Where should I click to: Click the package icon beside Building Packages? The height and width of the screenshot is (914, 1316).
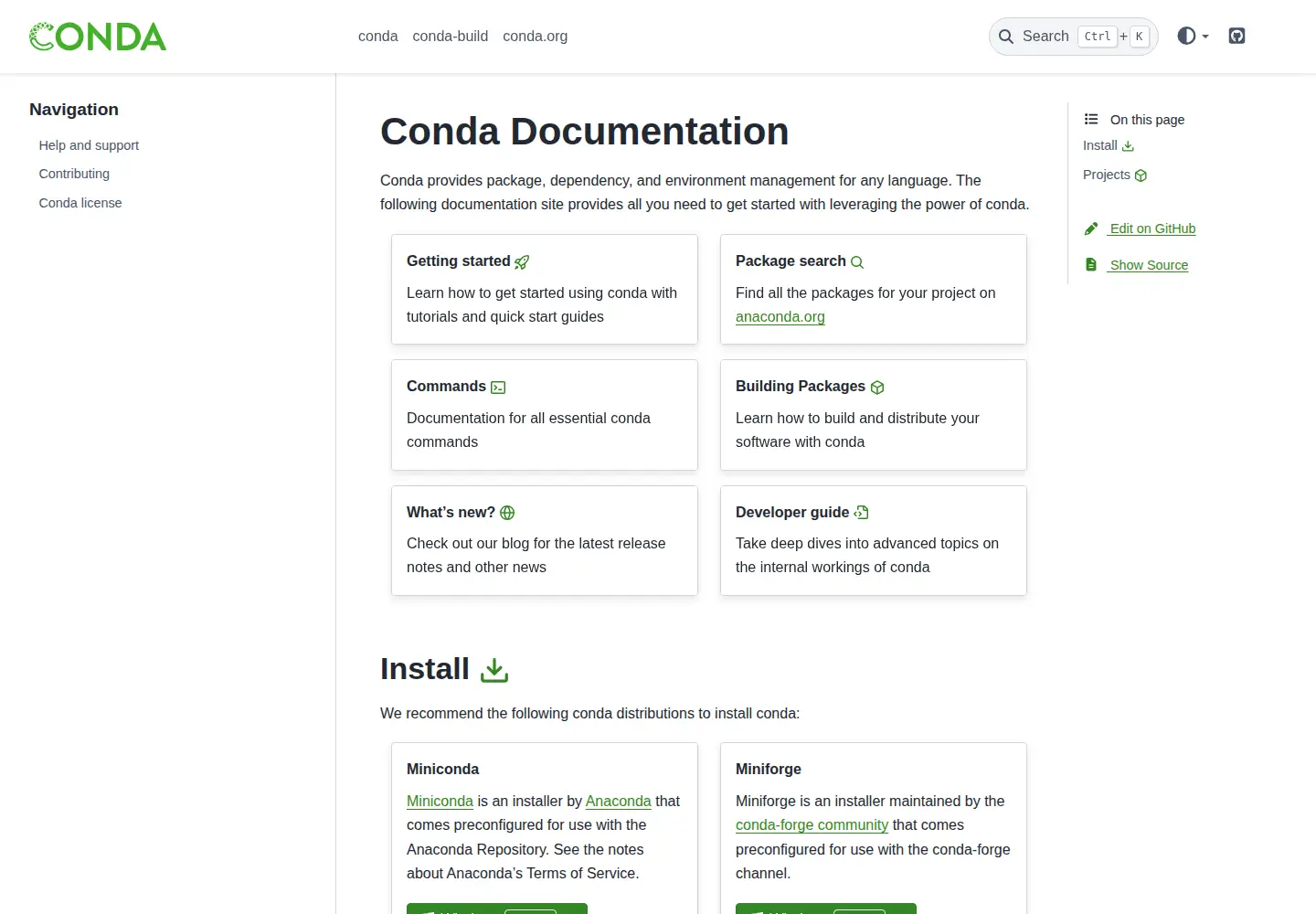tap(877, 388)
